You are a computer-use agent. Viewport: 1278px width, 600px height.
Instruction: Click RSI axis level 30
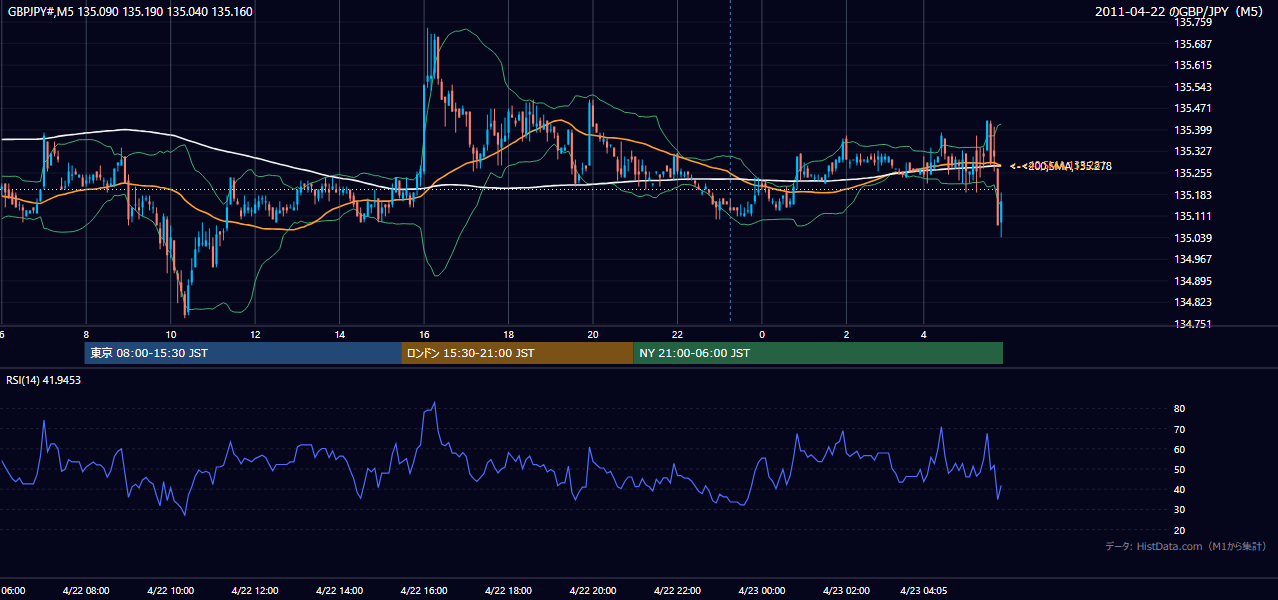click(1180, 510)
